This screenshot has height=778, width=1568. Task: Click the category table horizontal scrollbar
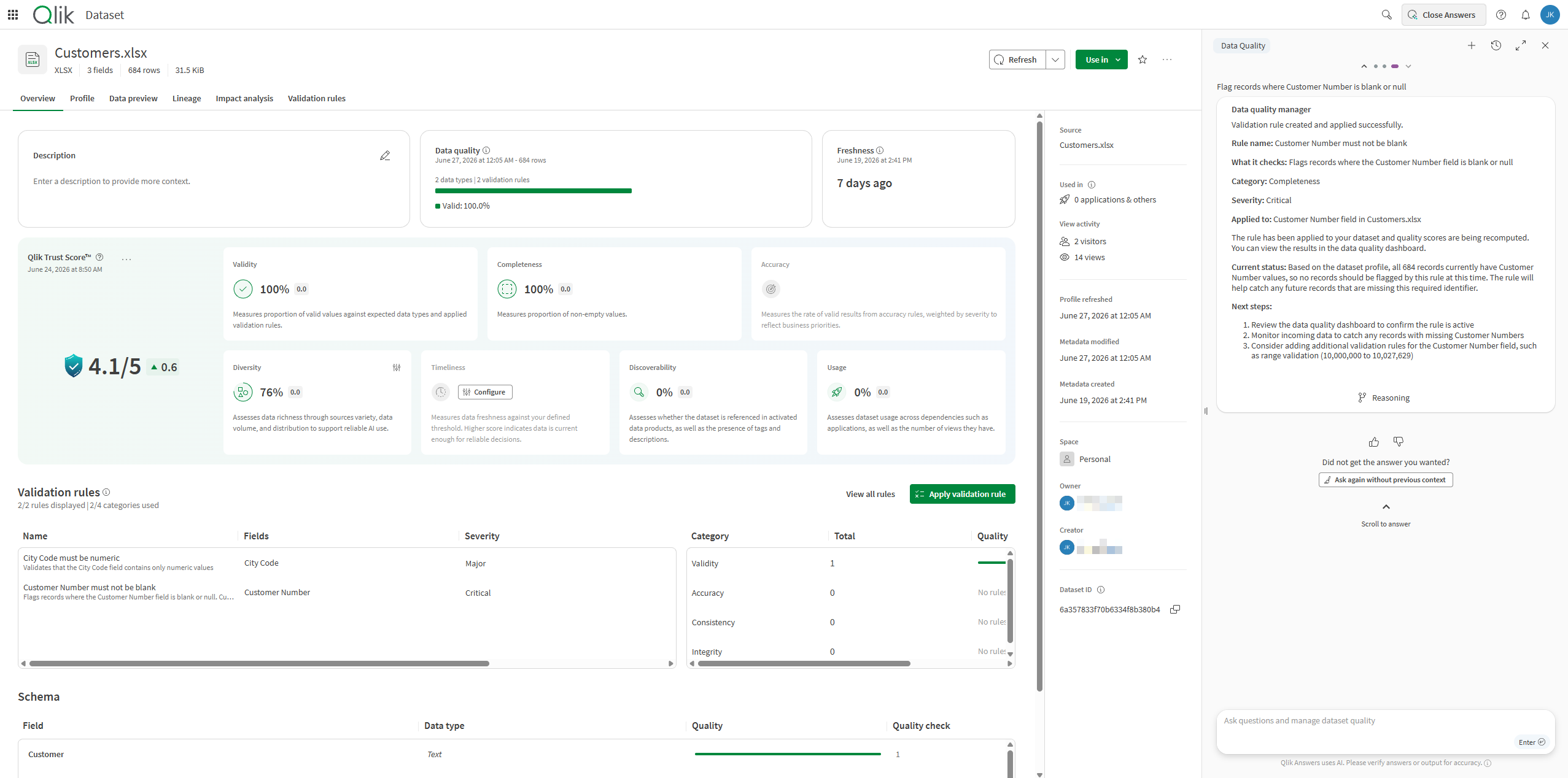coord(804,663)
